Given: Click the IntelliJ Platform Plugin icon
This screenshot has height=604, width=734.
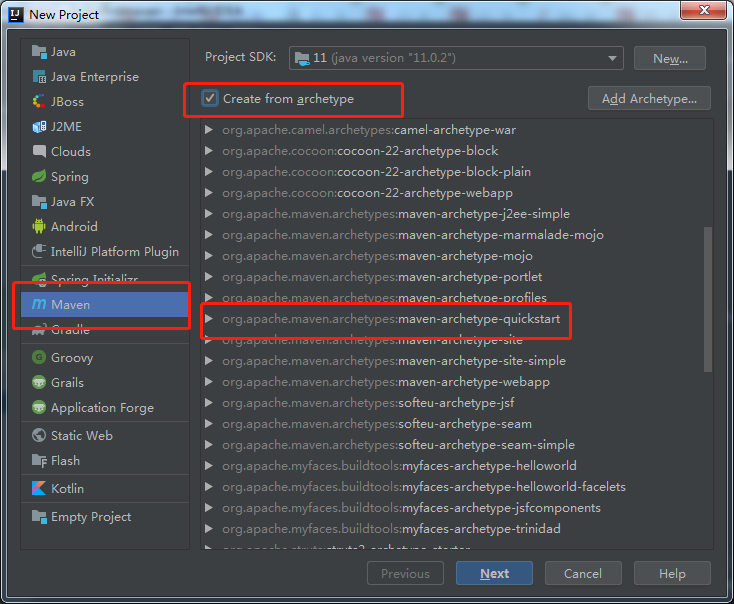Looking at the screenshot, I should coord(39,251).
